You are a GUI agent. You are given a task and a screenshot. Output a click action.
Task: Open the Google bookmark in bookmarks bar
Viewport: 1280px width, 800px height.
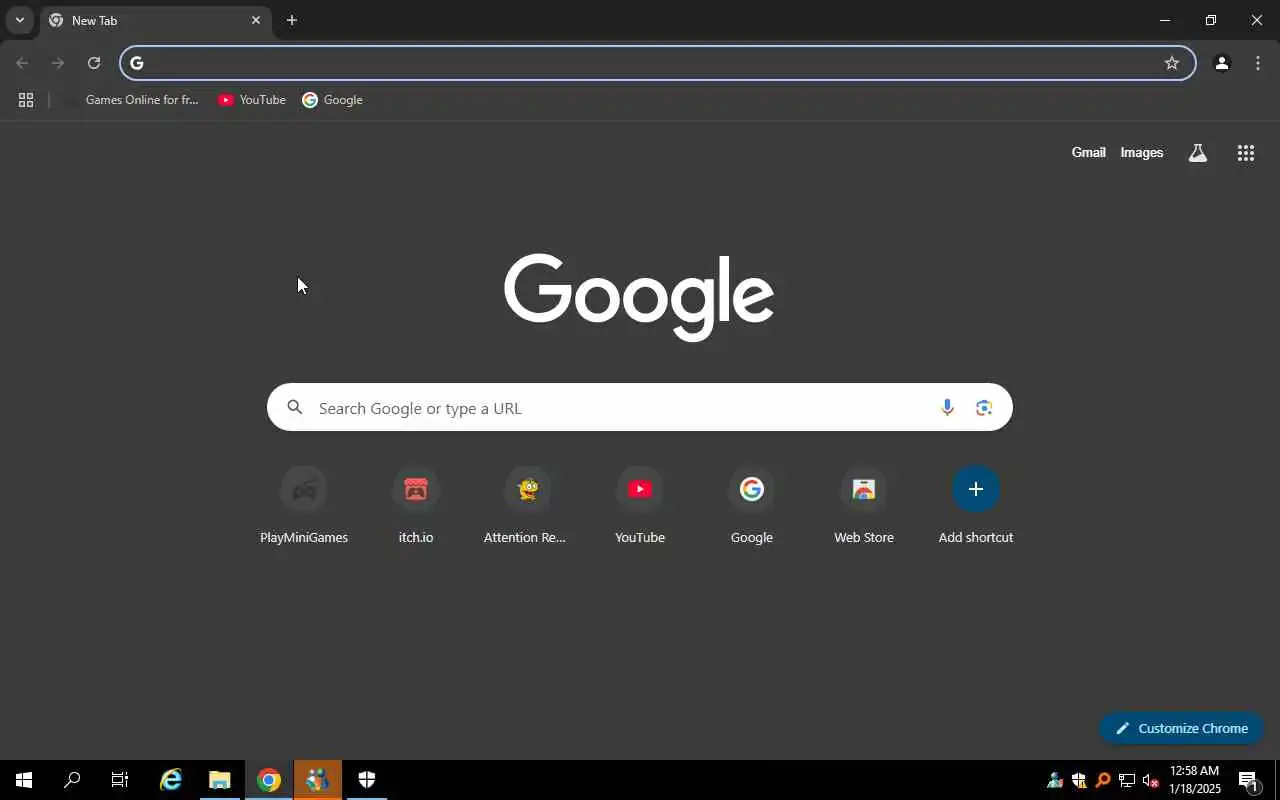pyautogui.click(x=333, y=100)
